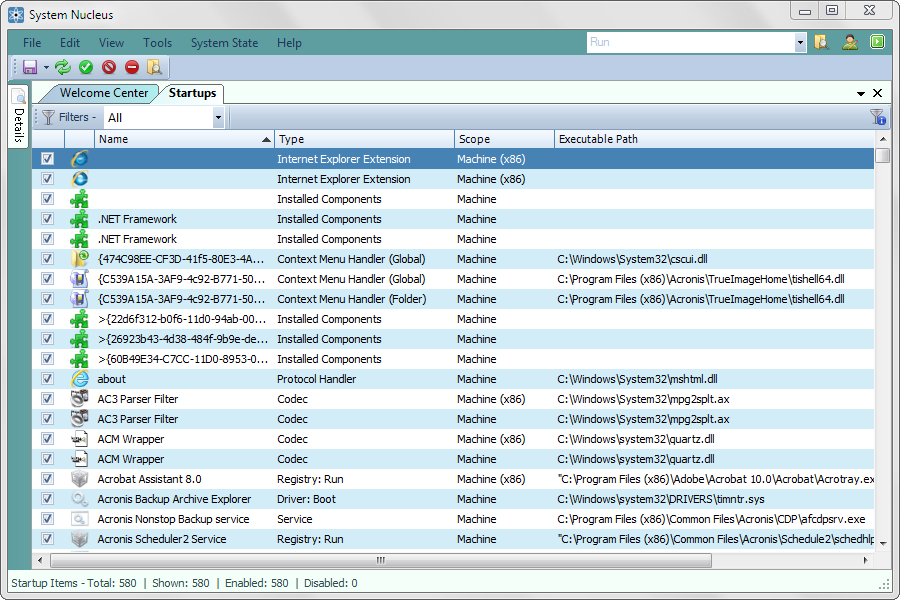
Task: Uncheck the Acrobat Assistant 8.0 startup entry
Action: (x=47, y=478)
